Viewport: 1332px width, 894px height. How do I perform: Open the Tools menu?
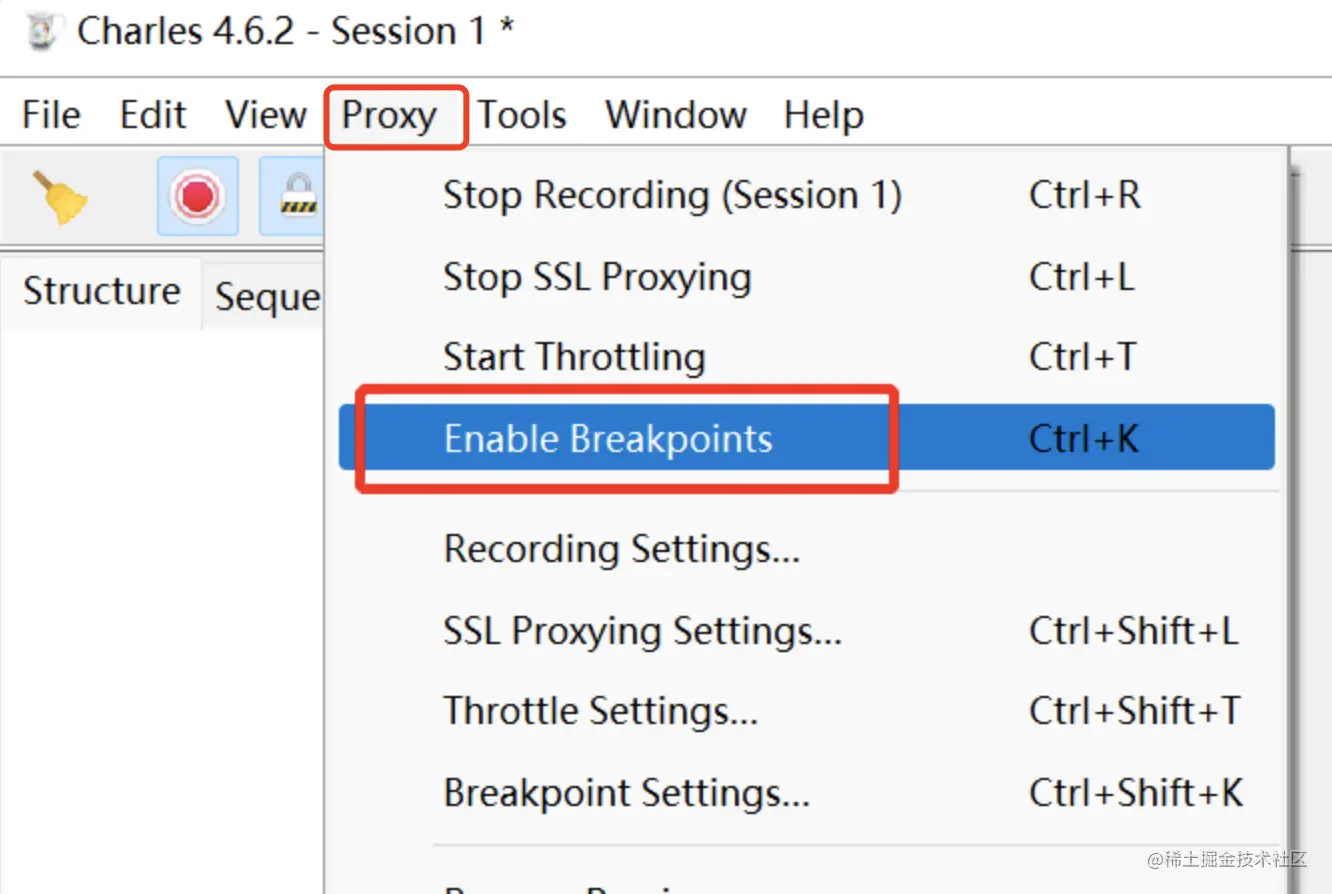coord(522,115)
